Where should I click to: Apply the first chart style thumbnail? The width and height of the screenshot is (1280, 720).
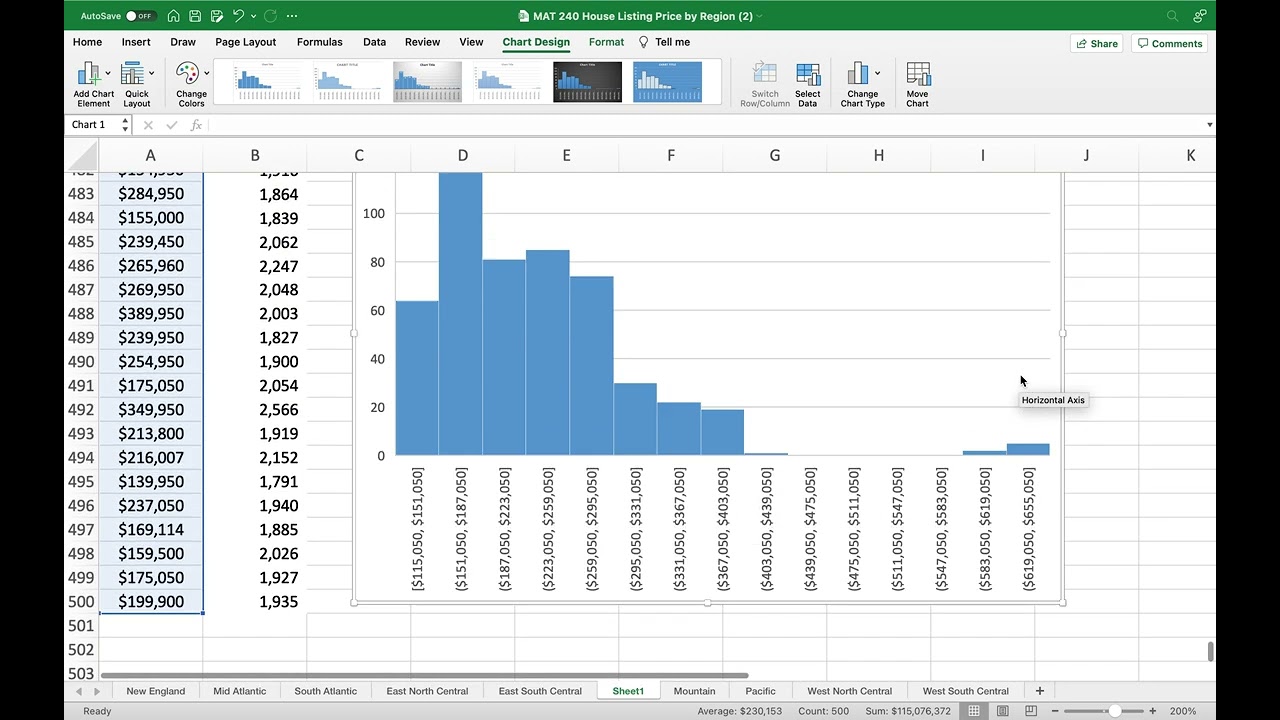click(267, 82)
